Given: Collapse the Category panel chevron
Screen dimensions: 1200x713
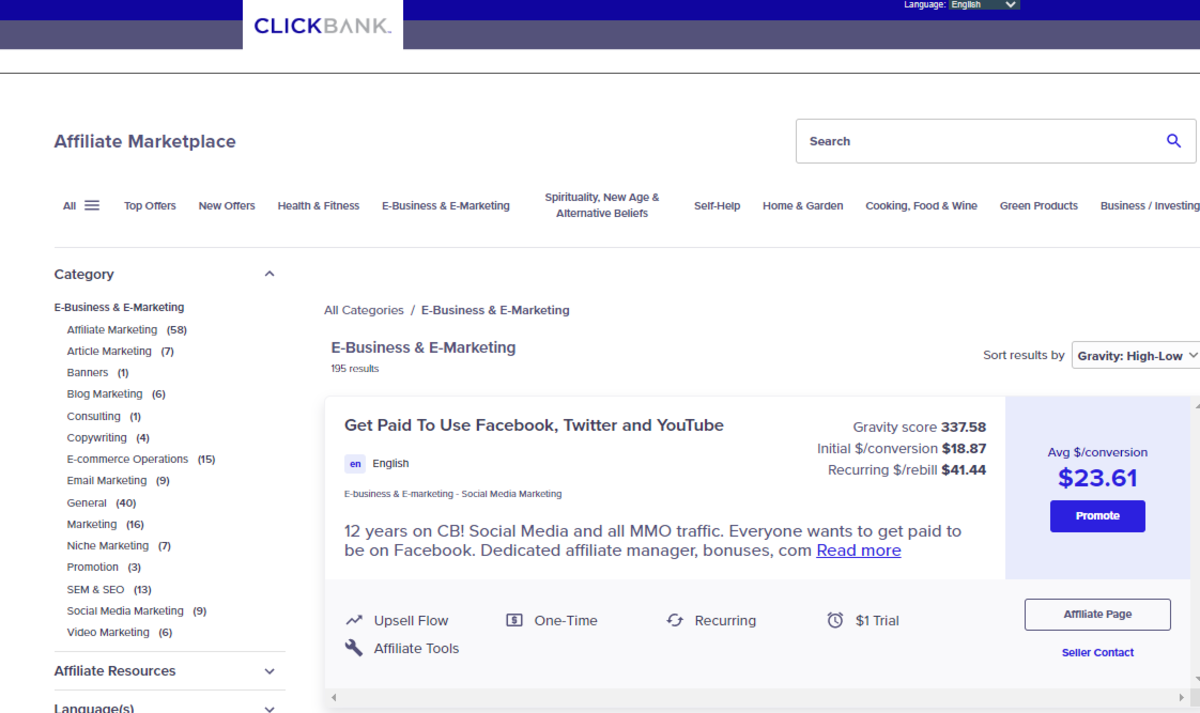Looking at the screenshot, I should click(269, 272).
